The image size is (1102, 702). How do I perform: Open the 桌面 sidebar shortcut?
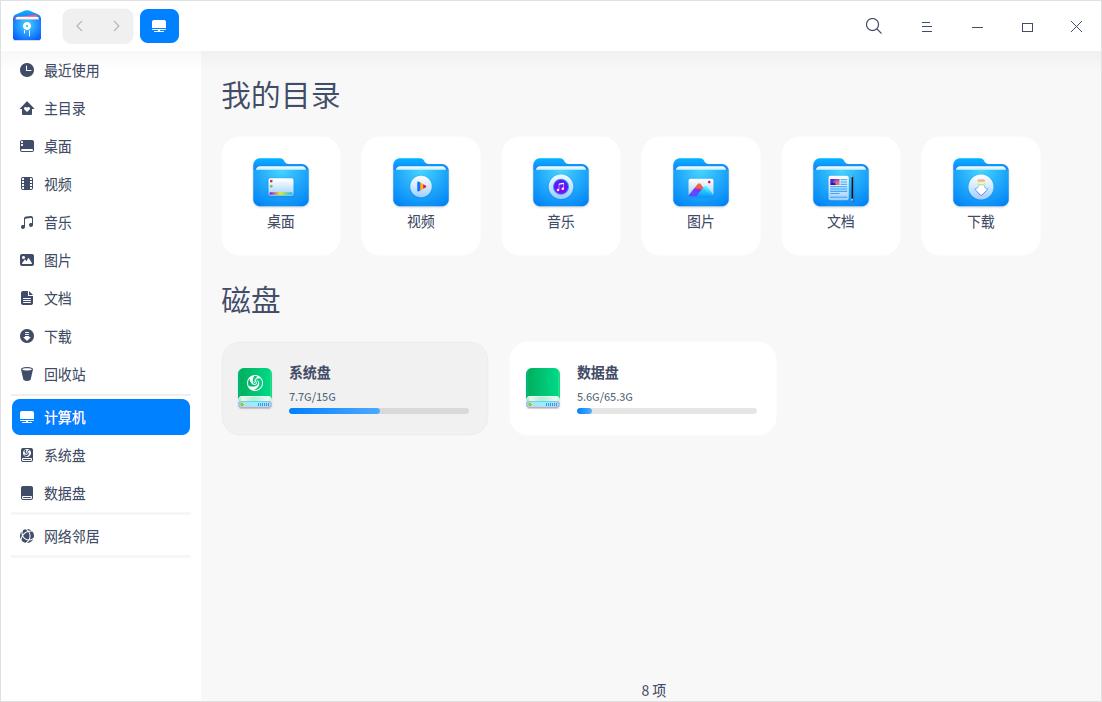point(56,146)
